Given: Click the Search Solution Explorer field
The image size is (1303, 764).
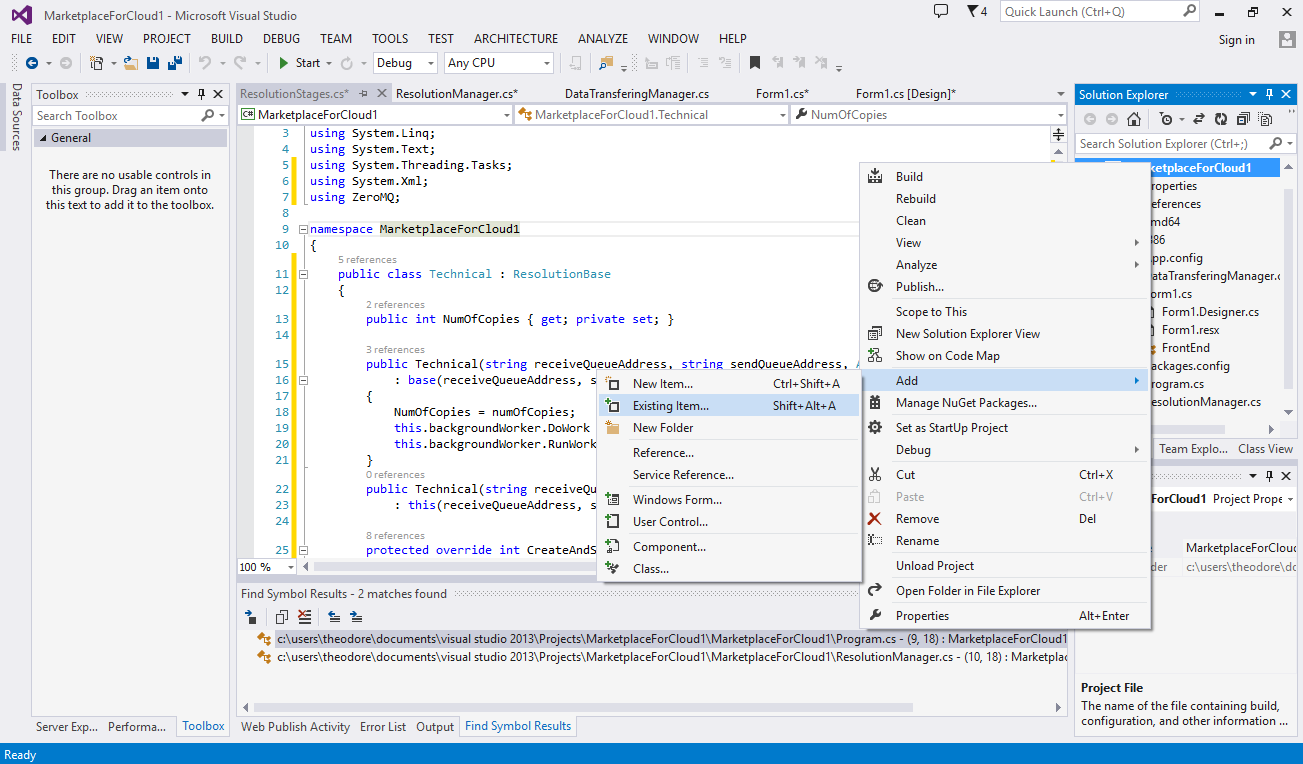Looking at the screenshot, I should coord(1186,144).
